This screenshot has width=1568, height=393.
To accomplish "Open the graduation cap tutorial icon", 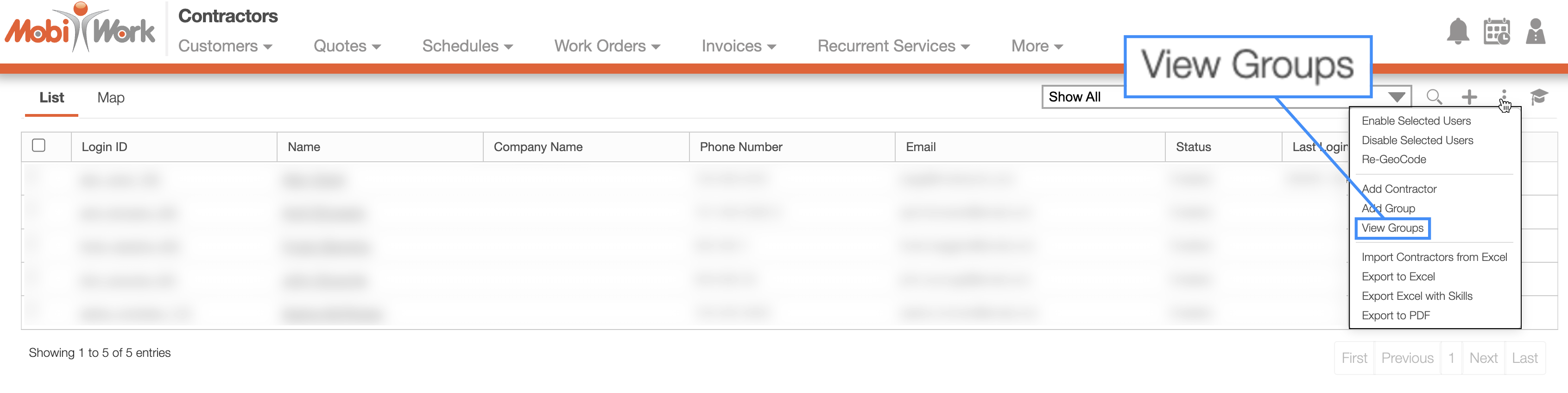I will point(1539,97).
